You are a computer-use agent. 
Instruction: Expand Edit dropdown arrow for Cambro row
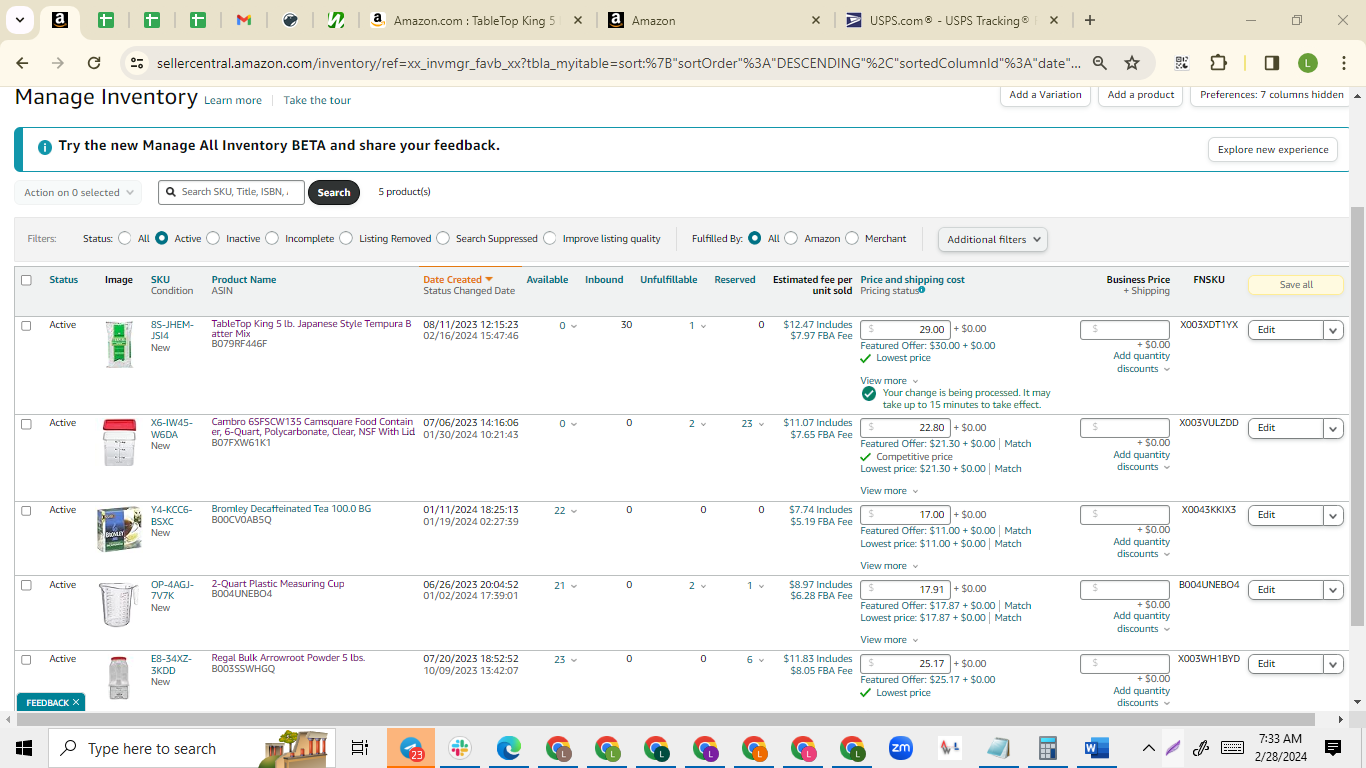coord(1333,428)
